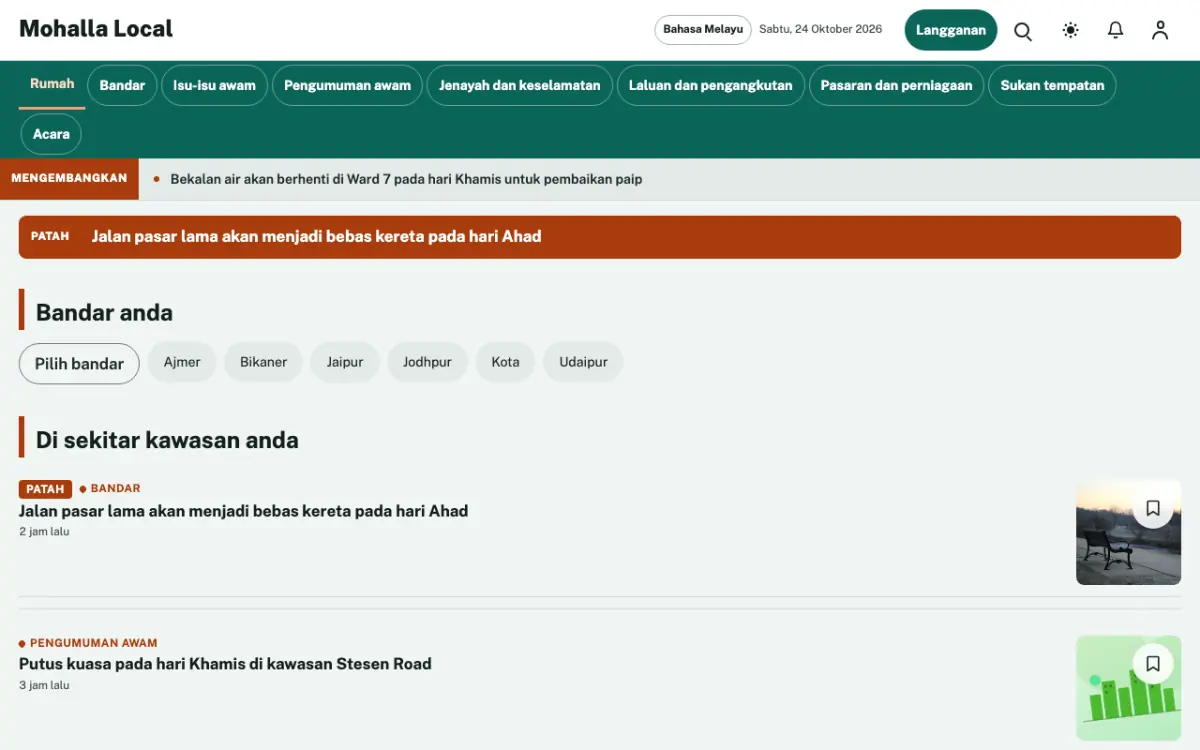Open the Bandar navigation tab

click(x=122, y=85)
